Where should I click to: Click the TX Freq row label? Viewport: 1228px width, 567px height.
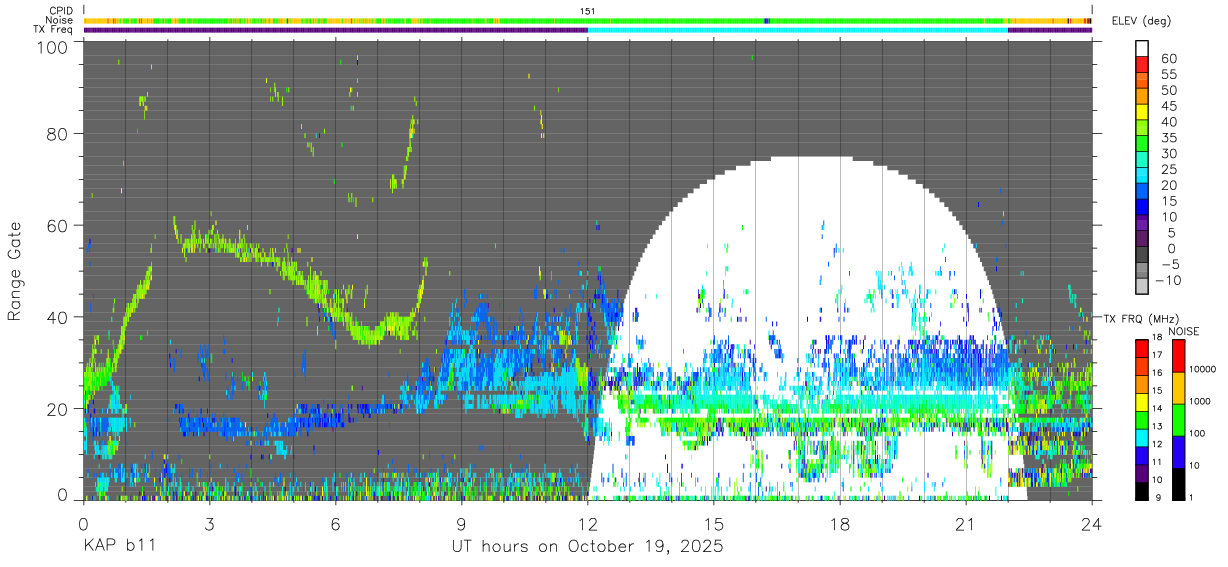54,30
